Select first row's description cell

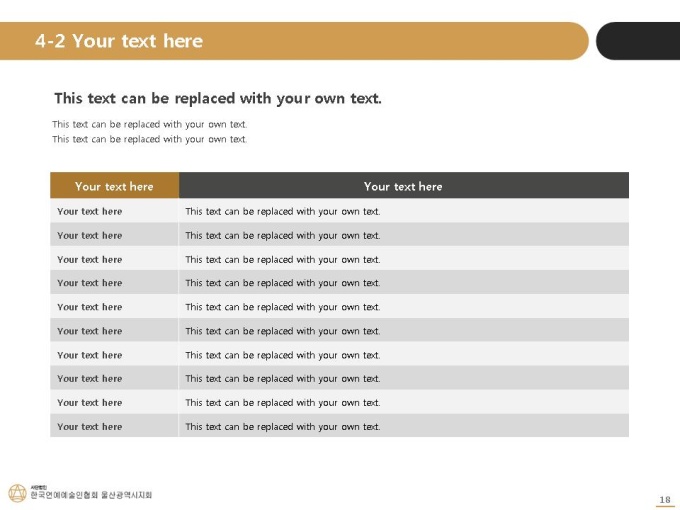(x=404, y=211)
